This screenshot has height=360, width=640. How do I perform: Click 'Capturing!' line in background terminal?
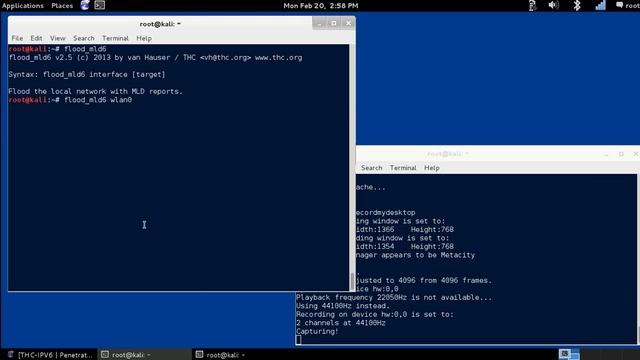click(x=317, y=331)
